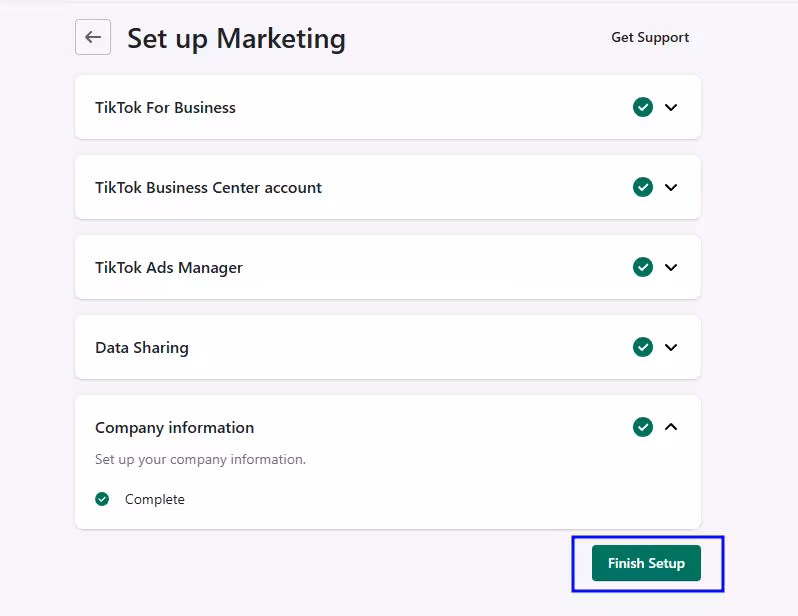Open the Get Support link
This screenshot has width=798, height=616.
[x=650, y=37]
